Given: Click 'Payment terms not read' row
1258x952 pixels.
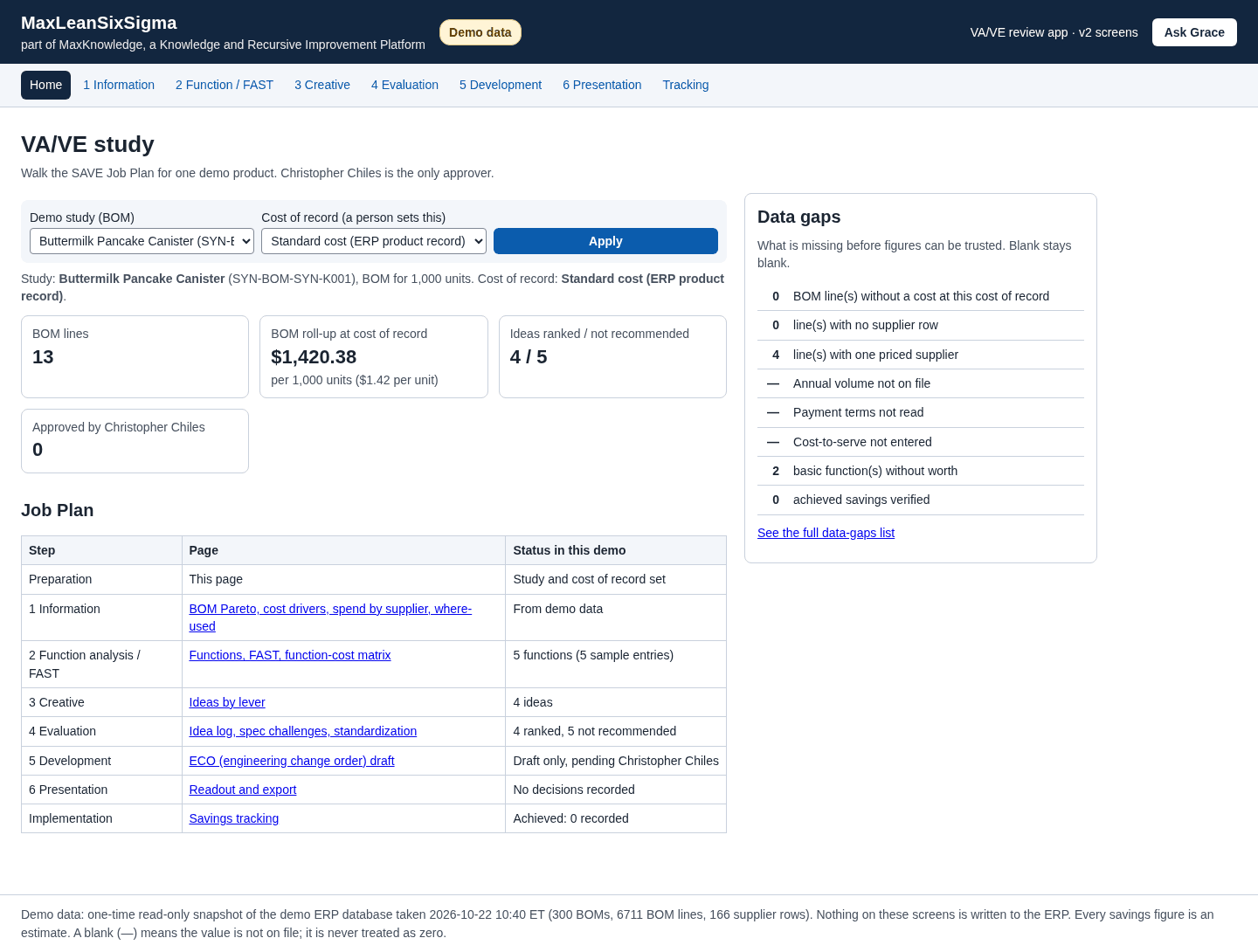Looking at the screenshot, I should click(x=921, y=412).
